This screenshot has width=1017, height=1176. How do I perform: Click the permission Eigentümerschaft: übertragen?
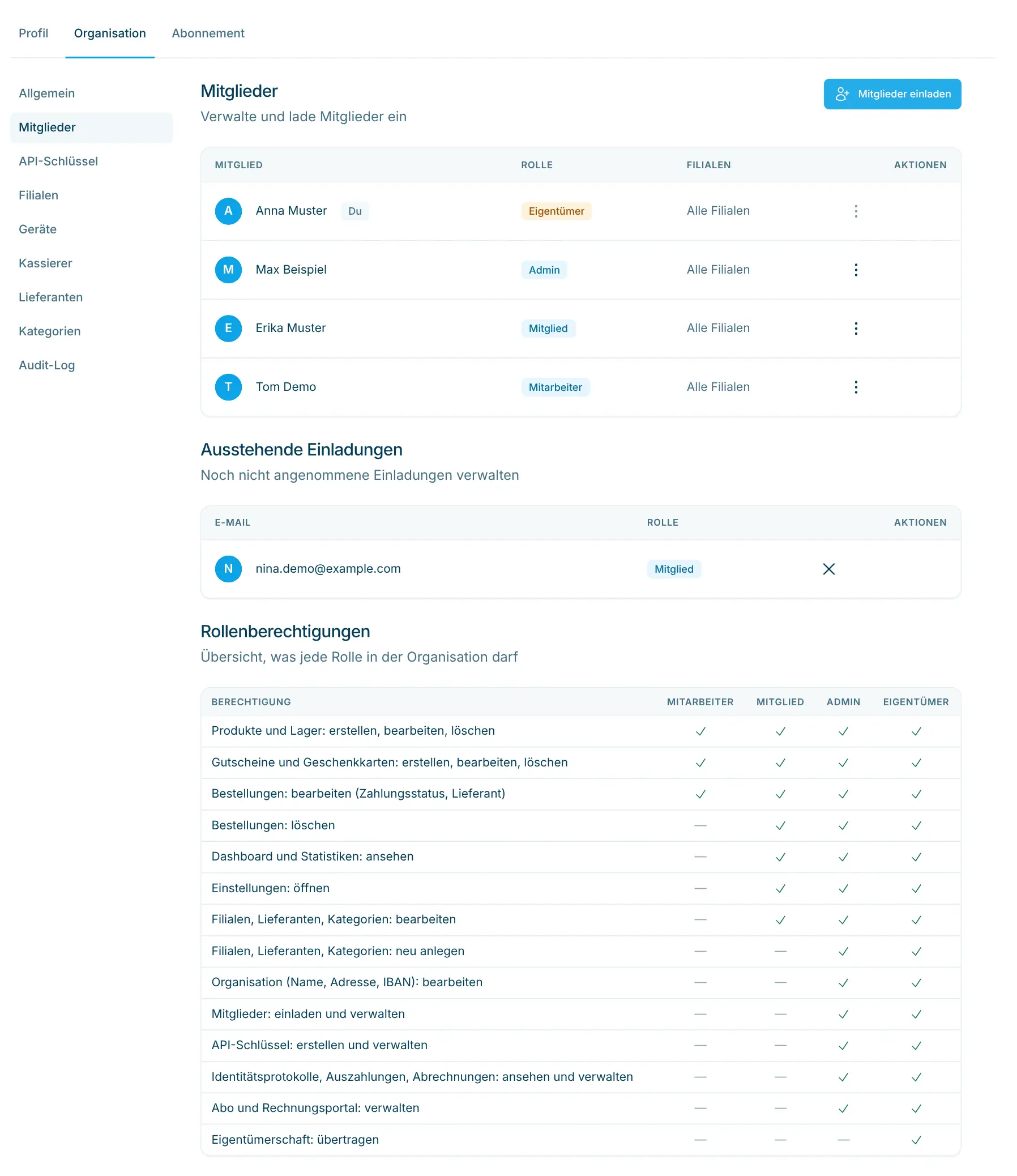[x=295, y=1141]
